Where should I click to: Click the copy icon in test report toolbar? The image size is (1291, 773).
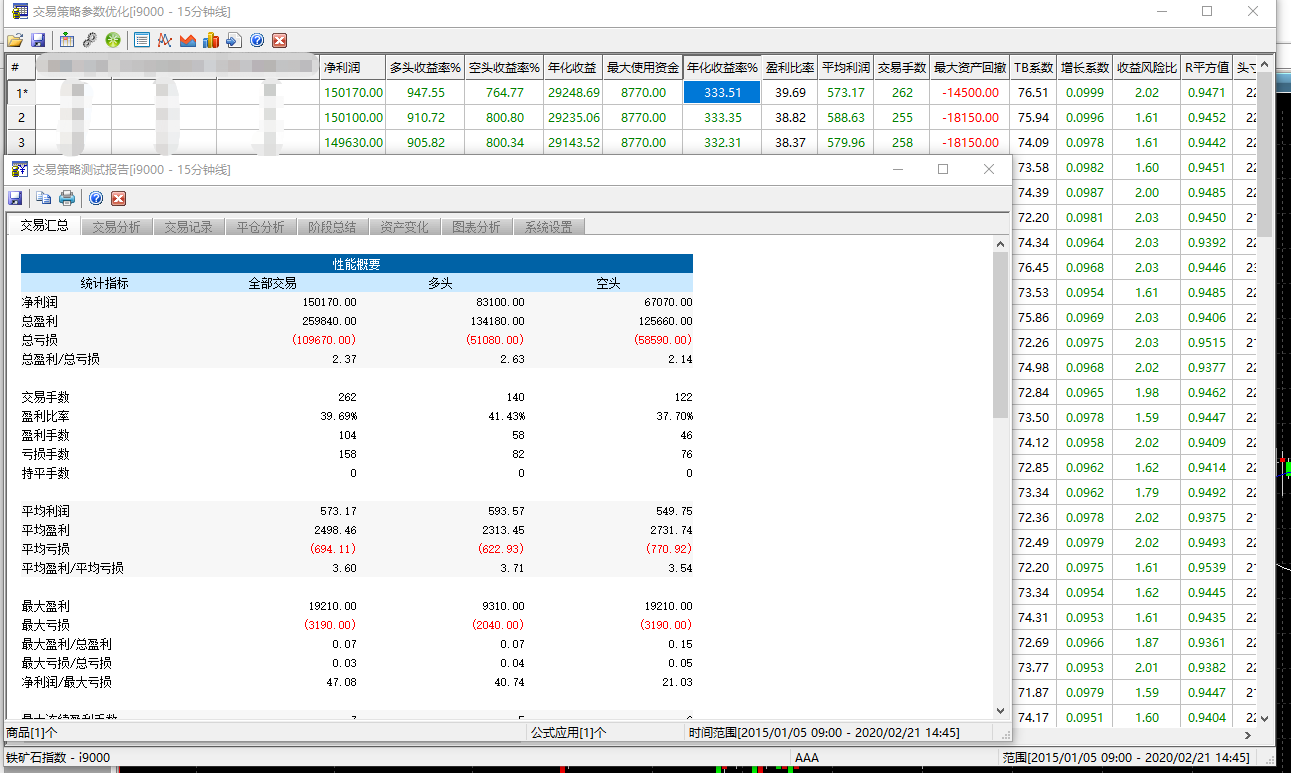pos(44,198)
